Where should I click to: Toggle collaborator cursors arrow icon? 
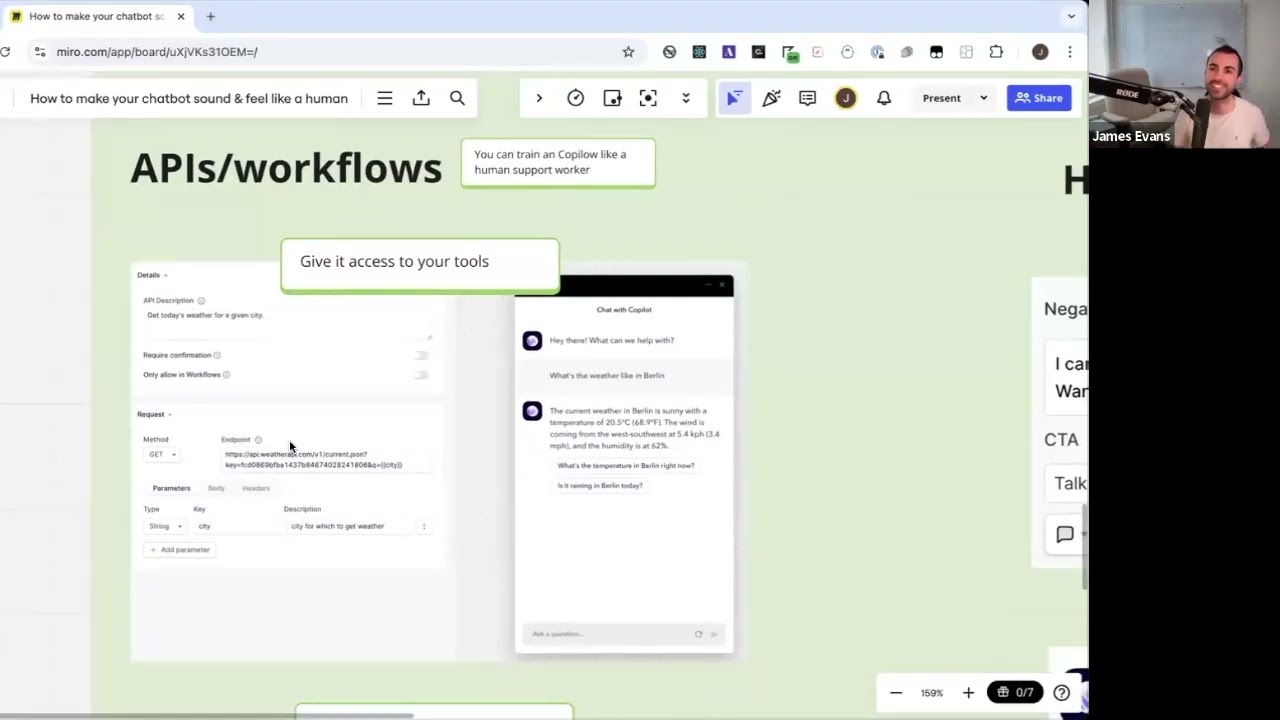(x=734, y=98)
